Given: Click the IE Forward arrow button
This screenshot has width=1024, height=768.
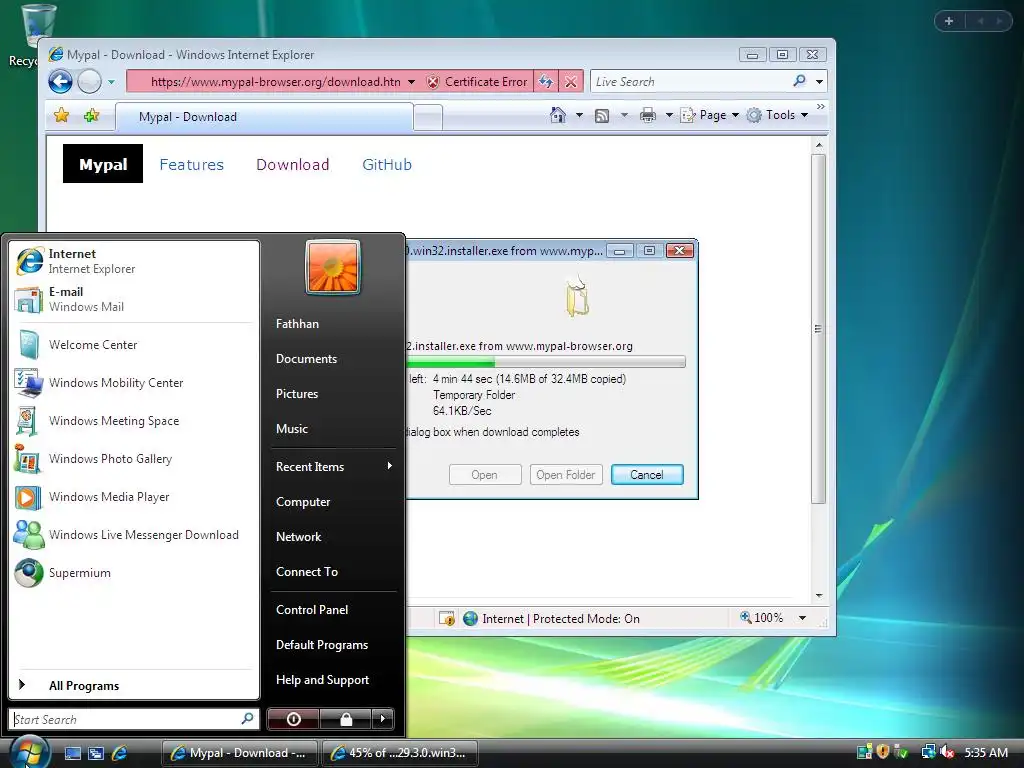Looking at the screenshot, I should tap(89, 82).
